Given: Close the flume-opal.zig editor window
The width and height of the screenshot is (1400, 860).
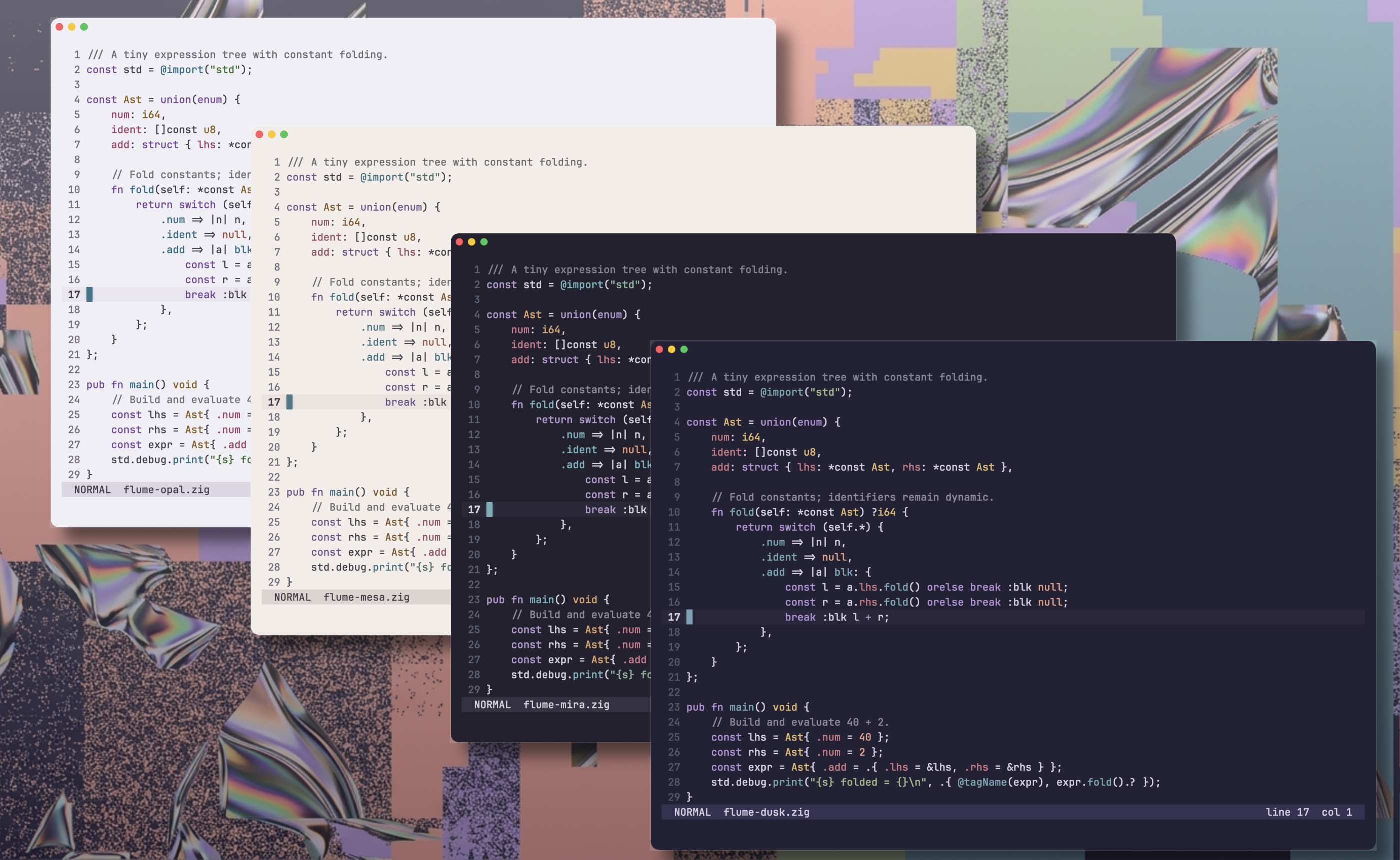Looking at the screenshot, I should tap(59, 27).
